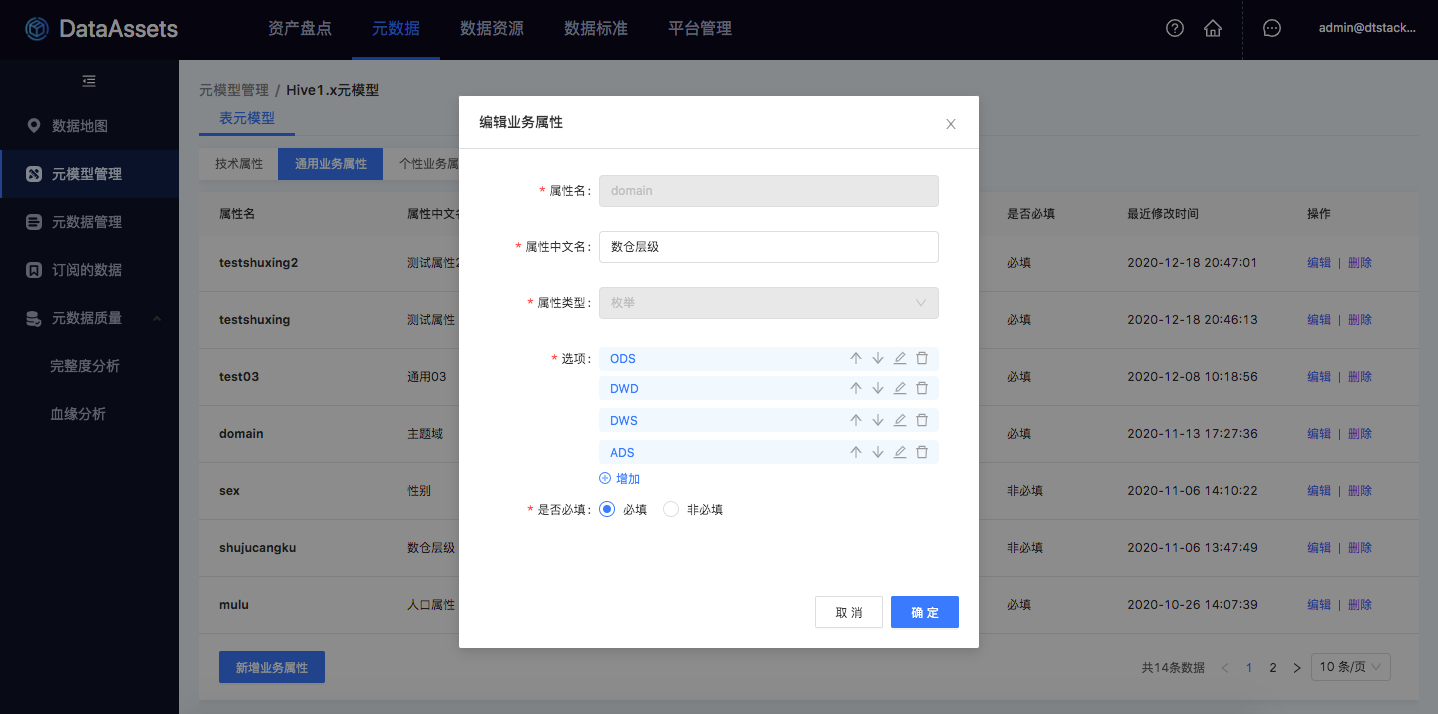Click the 确定 button
The height and width of the screenshot is (714, 1438).
[924, 612]
